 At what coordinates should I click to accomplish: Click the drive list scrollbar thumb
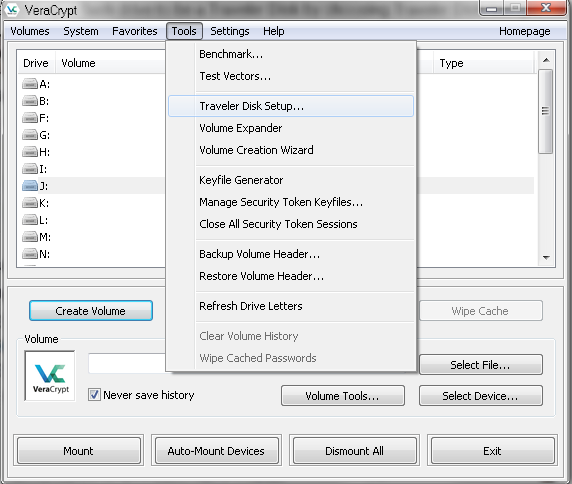pyautogui.click(x=545, y=111)
